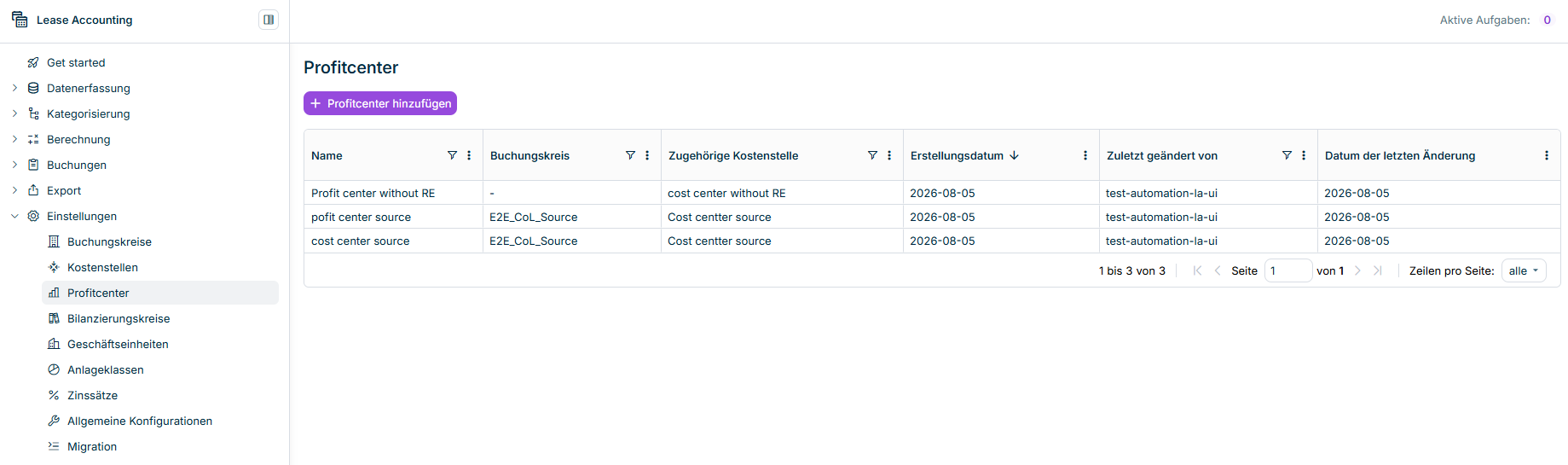Image resolution: width=1568 pixels, height=465 pixels.
Task: Open the Zugehörige Kostenstelle column options menu
Action: [x=889, y=155]
